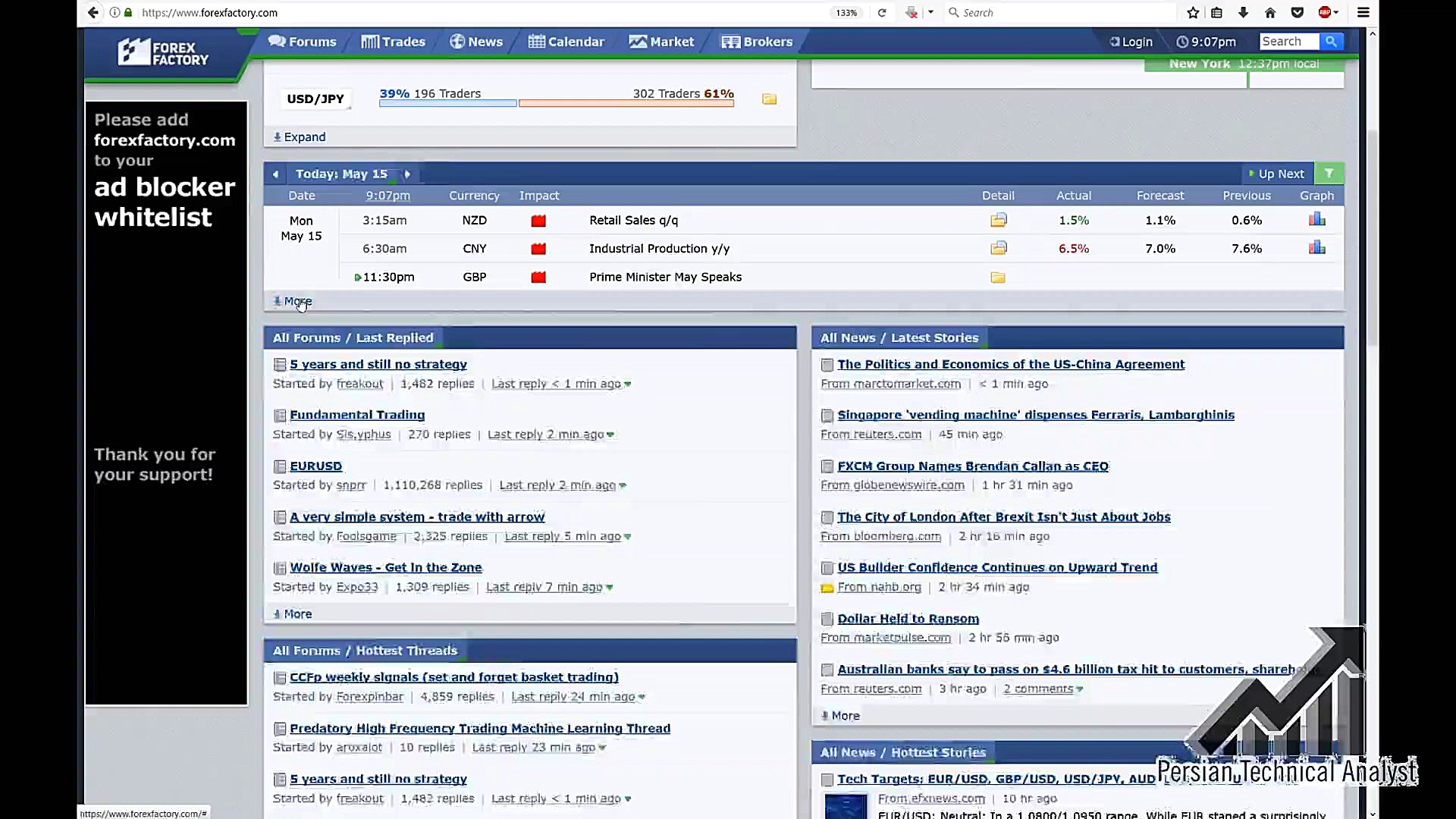Click the USD/JPY short traders orange bar

626,103
